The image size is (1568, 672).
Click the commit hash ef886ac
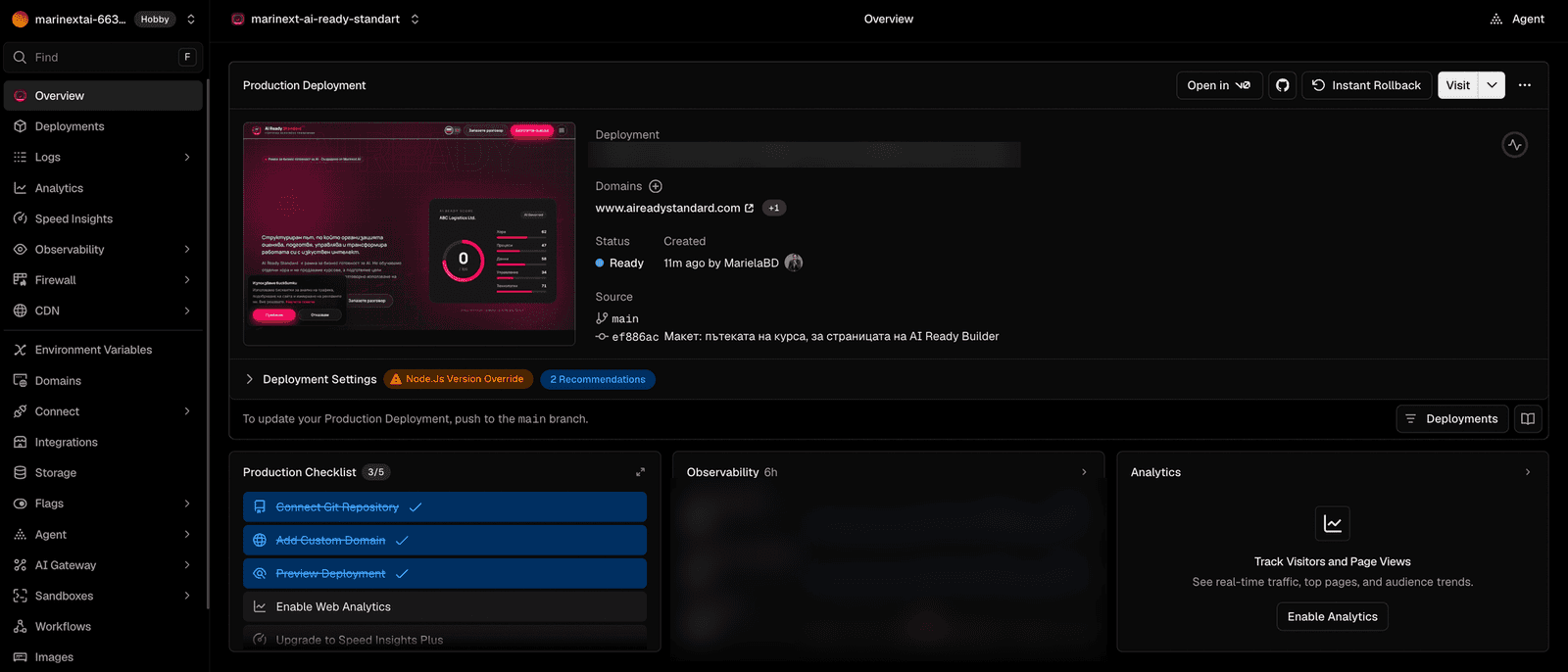point(635,337)
